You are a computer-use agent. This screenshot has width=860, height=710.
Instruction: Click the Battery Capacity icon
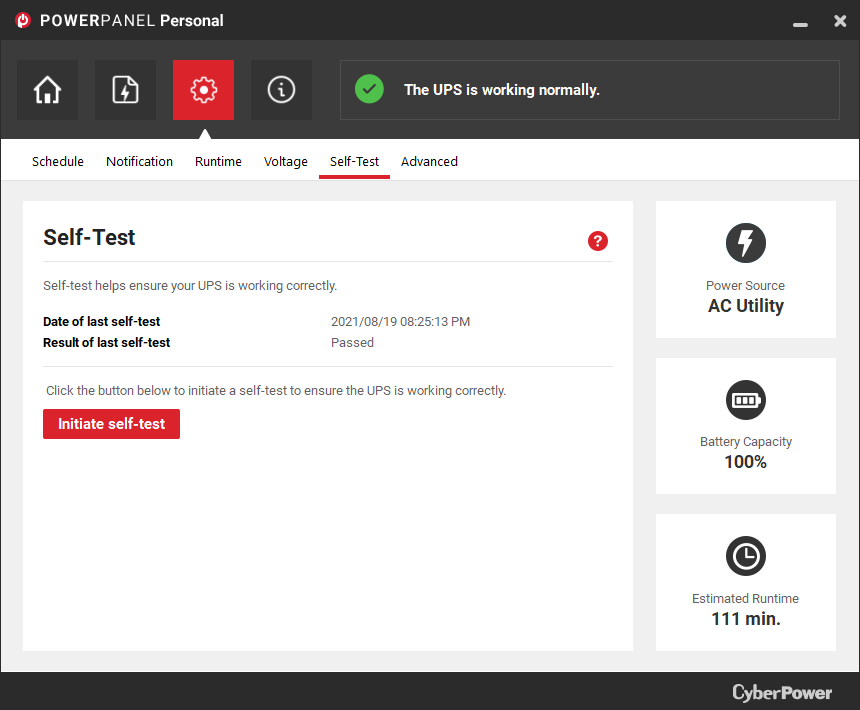(746, 400)
